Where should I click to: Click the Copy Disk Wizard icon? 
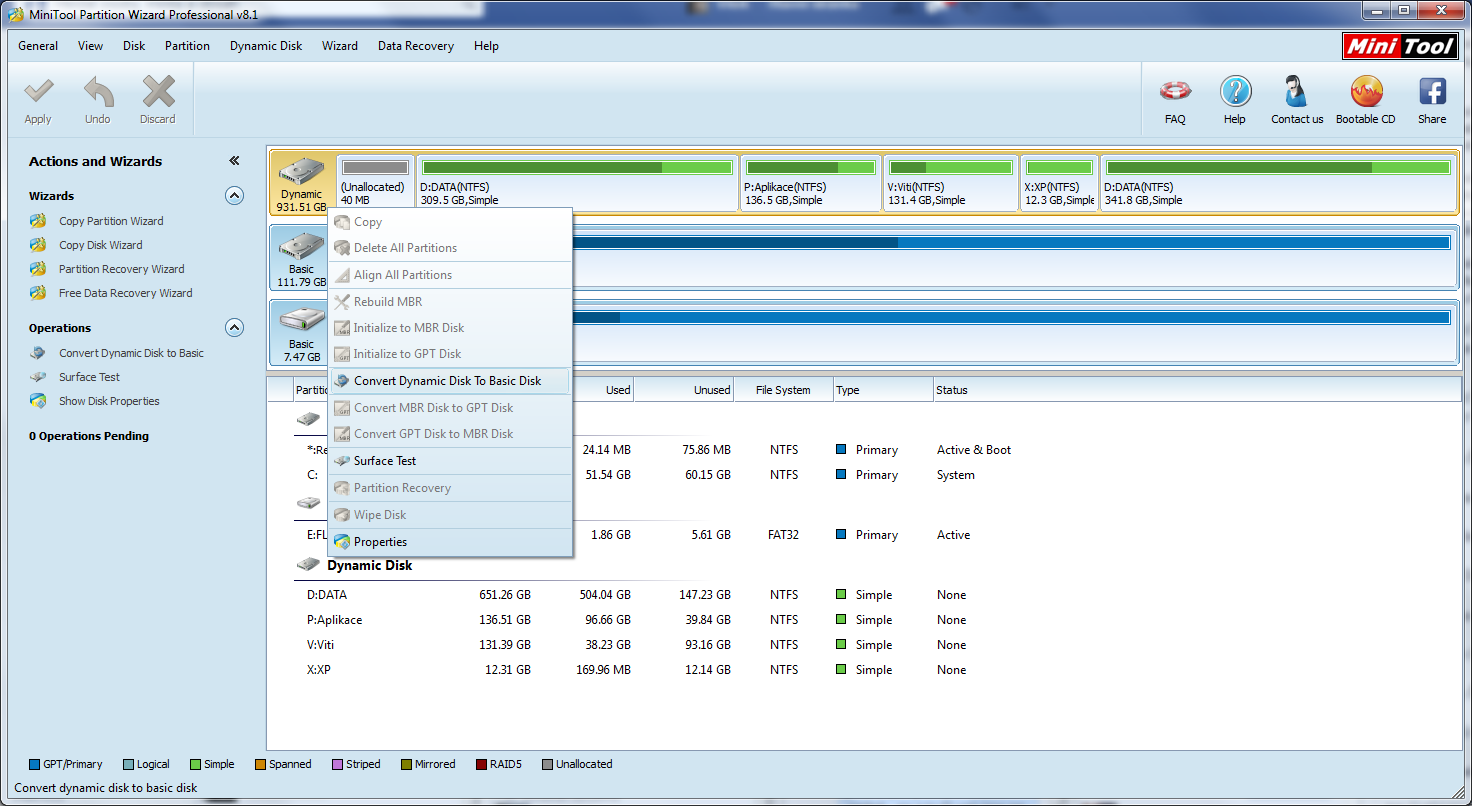click(38, 245)
